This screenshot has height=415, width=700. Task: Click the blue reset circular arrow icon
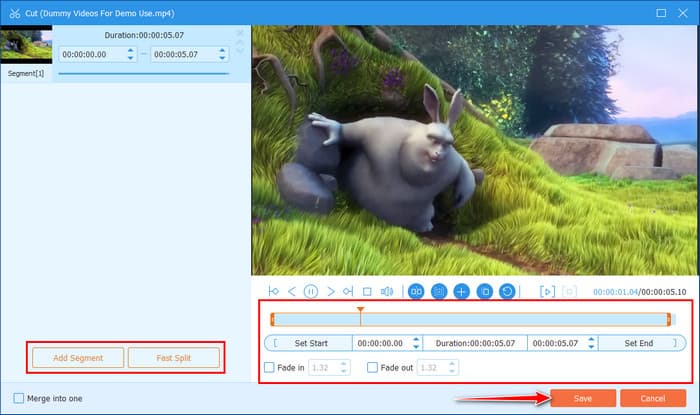click(x=507, y=291)
